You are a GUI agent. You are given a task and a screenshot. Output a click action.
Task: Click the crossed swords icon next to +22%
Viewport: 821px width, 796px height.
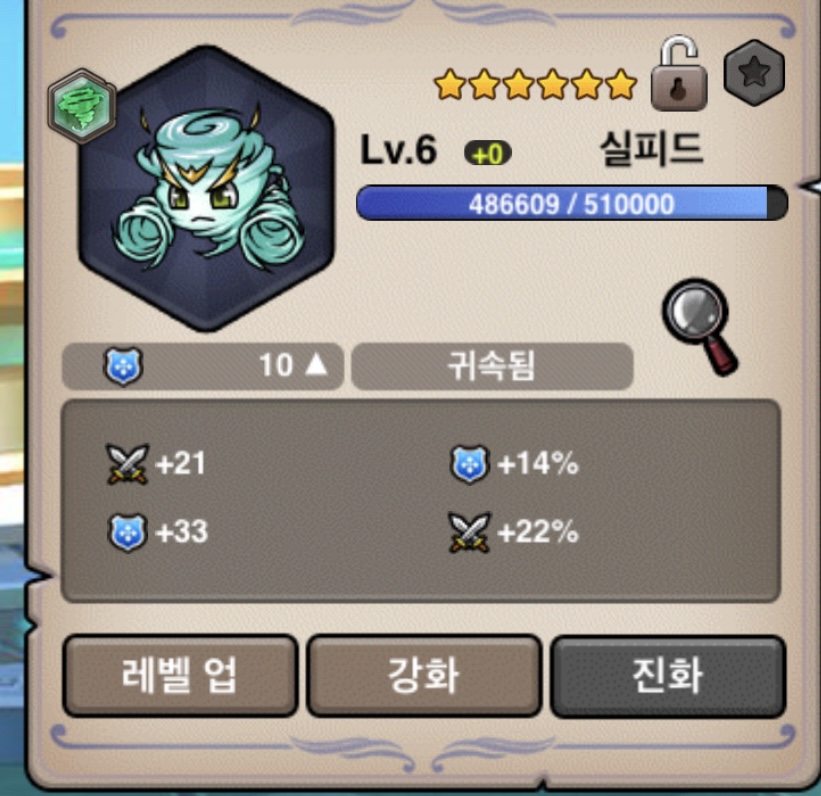click(470, 533)
